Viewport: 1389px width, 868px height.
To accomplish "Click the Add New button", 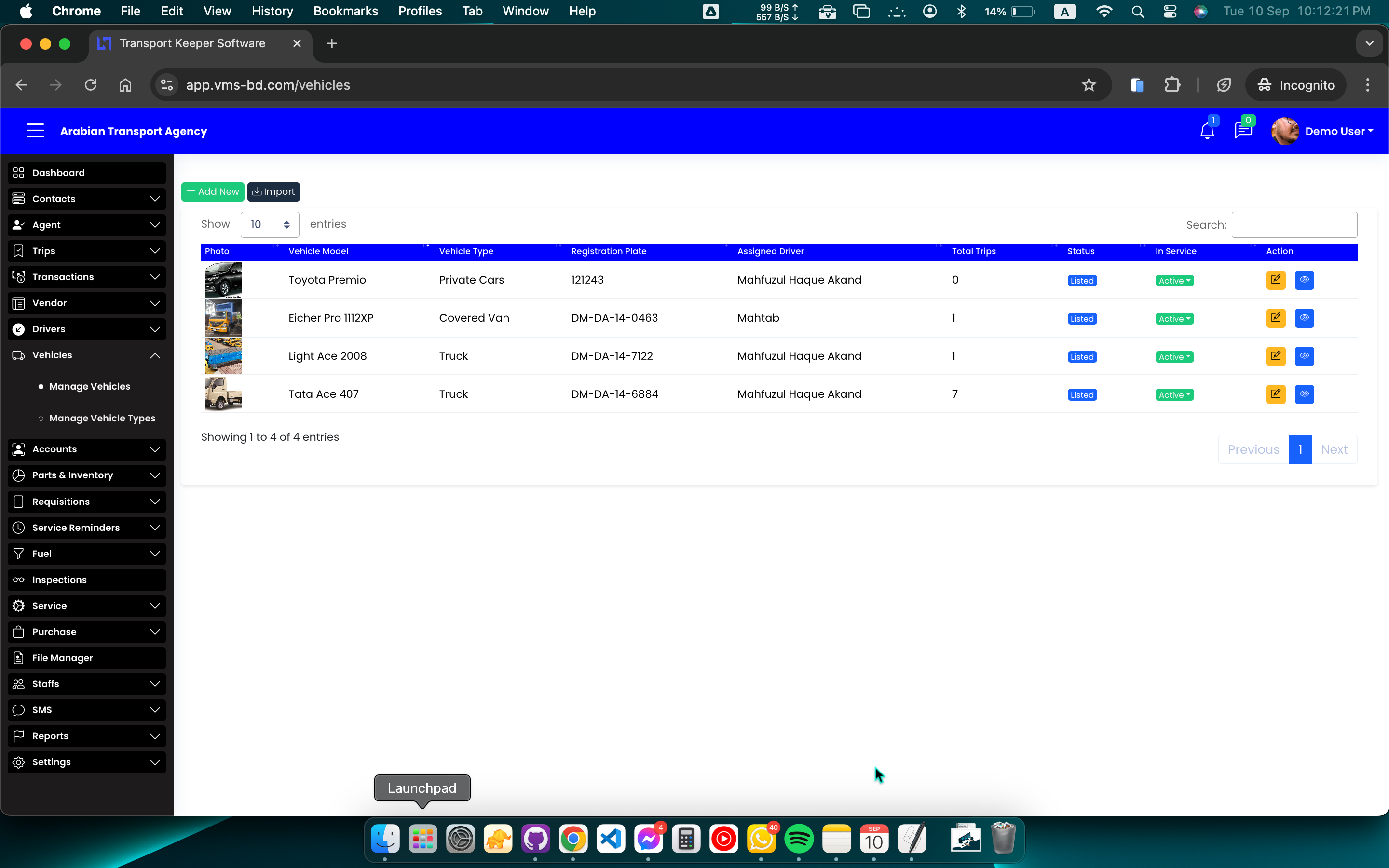I will (x=212, y=192).
